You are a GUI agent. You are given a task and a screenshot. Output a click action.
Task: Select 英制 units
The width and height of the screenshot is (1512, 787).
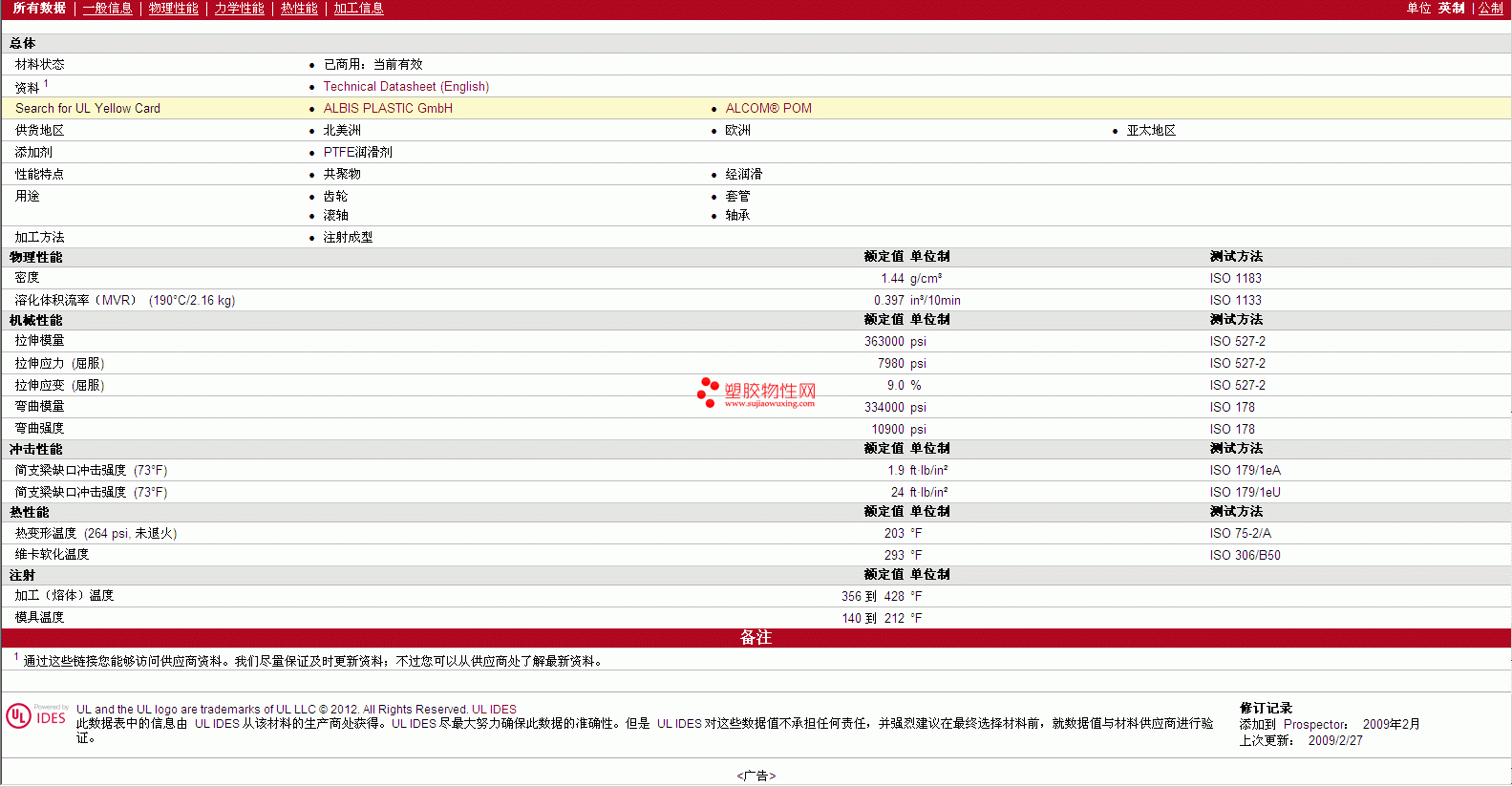click(1452, 8)
